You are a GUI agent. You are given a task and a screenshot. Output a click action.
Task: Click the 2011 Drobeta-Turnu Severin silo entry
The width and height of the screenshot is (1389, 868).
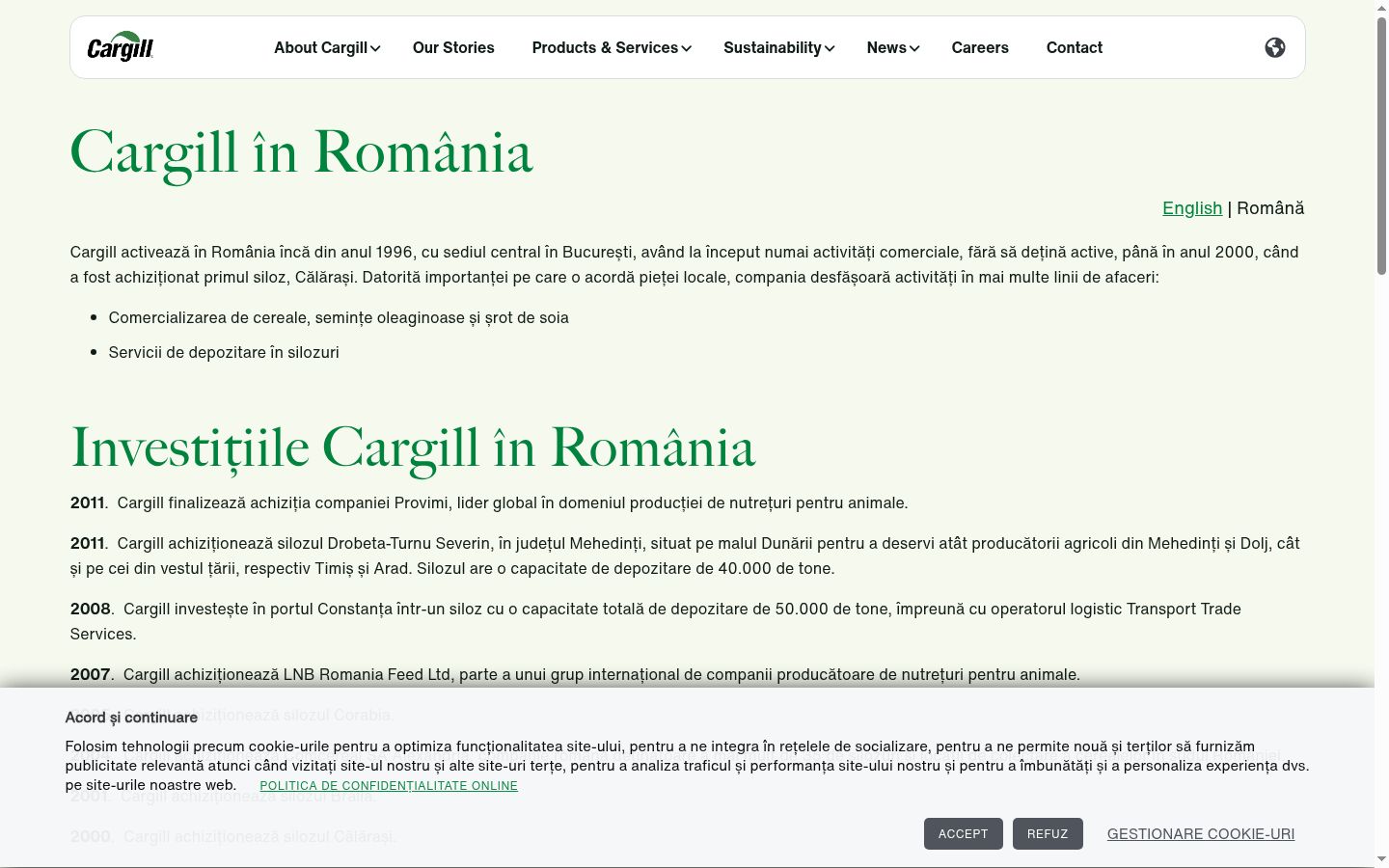click(685, 556)
